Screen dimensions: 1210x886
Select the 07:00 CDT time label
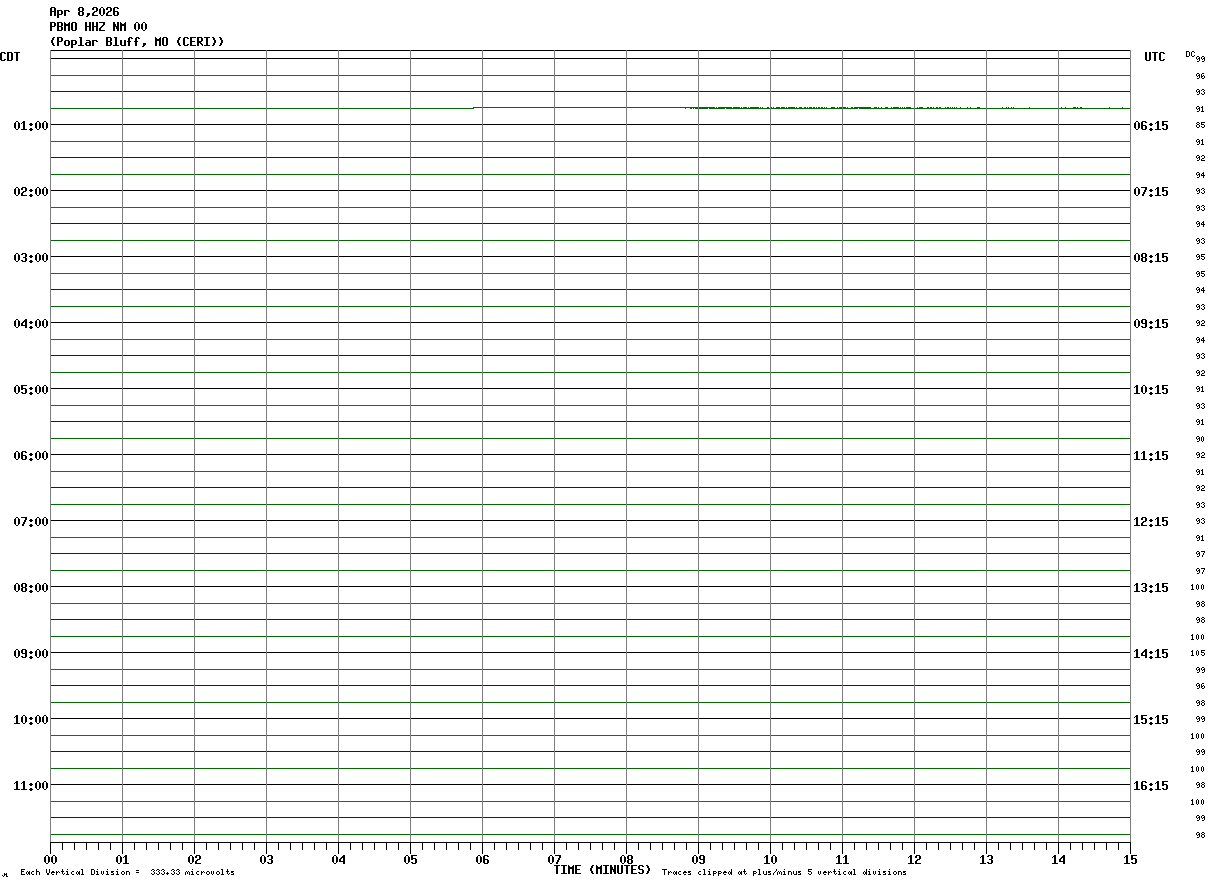[x=31, y=522]
